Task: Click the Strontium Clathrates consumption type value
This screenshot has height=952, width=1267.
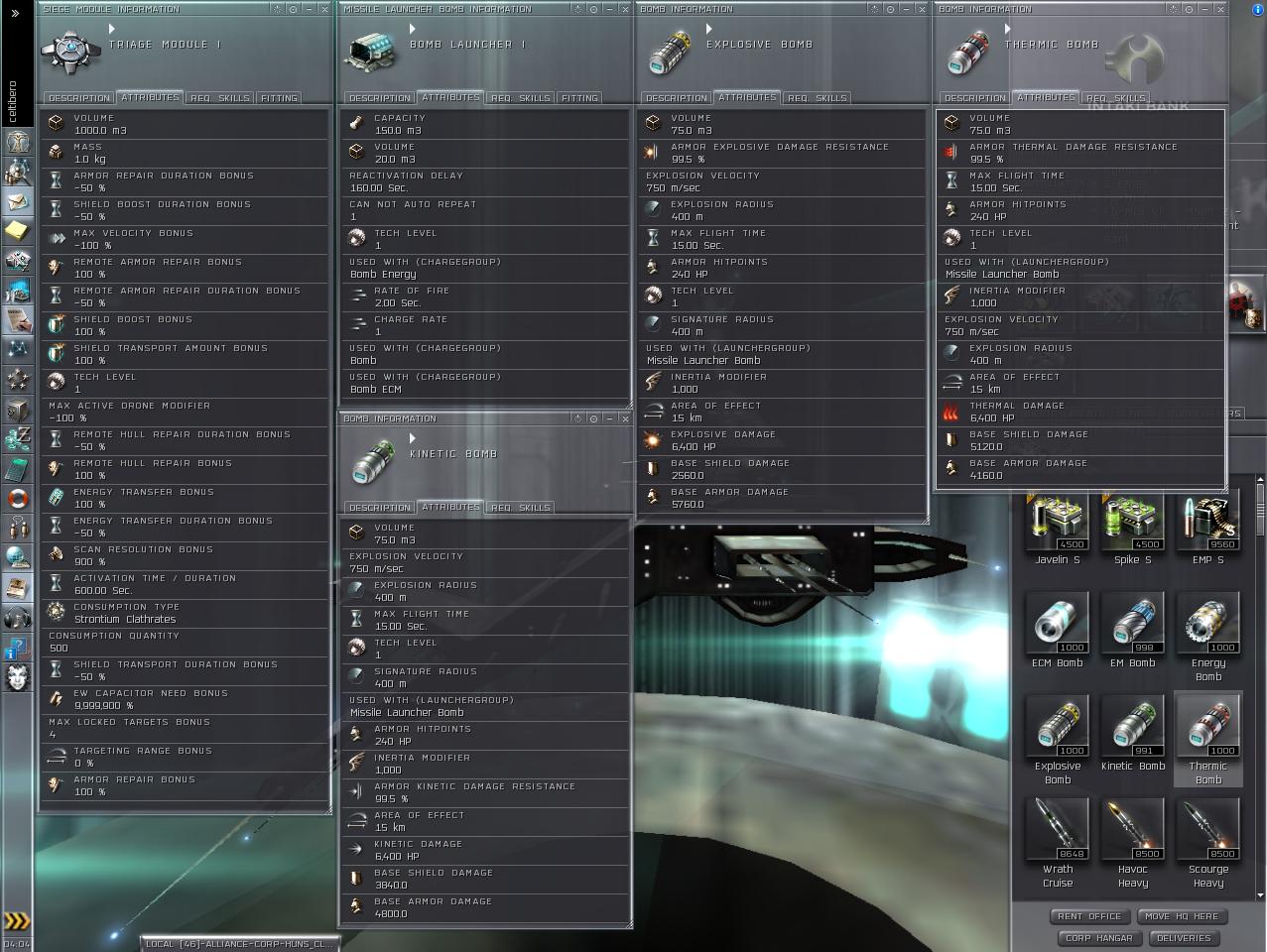Action: click(x=125, y=619)
